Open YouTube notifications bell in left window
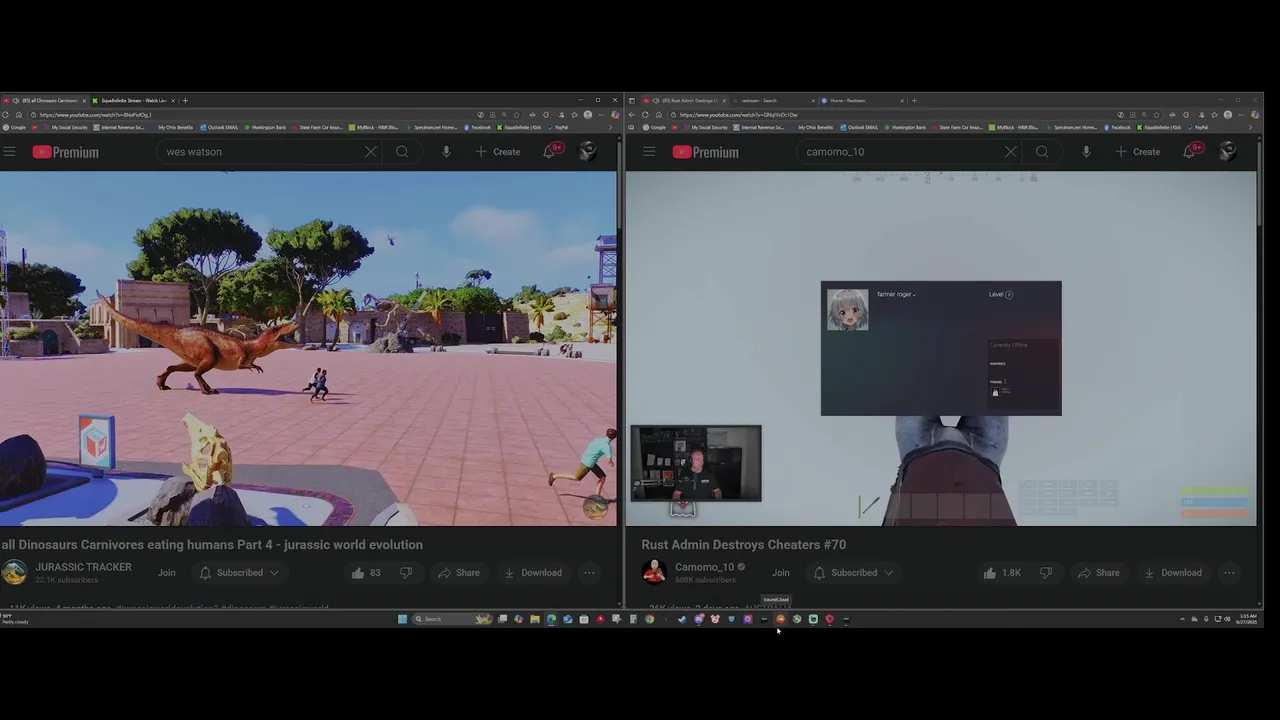 pyautogui.click(x=551, y=151)
